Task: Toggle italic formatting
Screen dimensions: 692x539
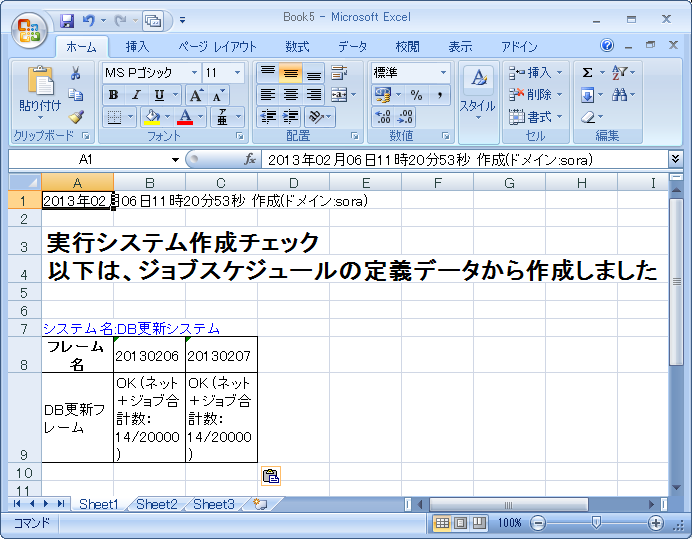Action: (136, 94)
